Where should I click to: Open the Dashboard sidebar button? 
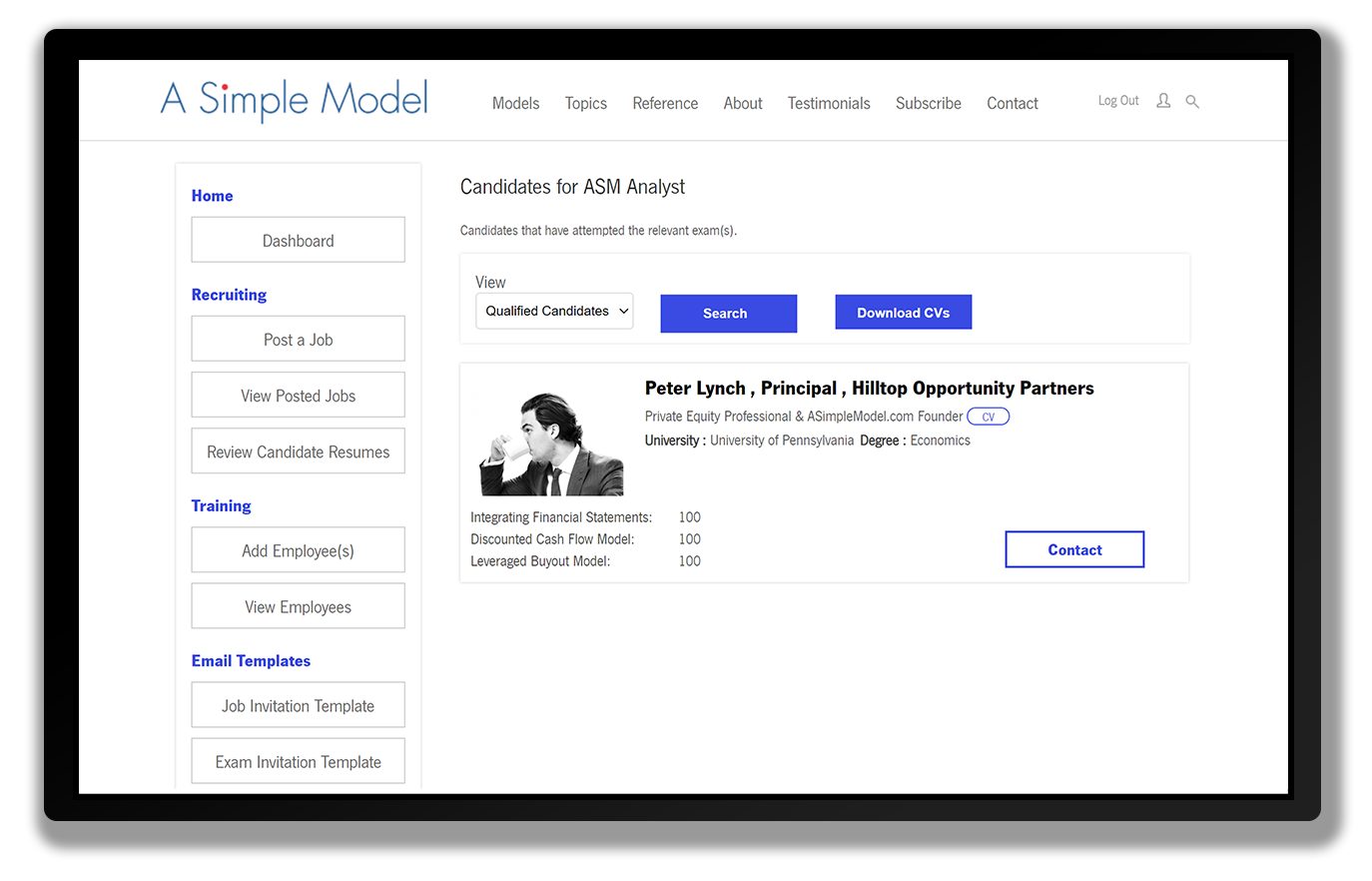coord(298,241)
